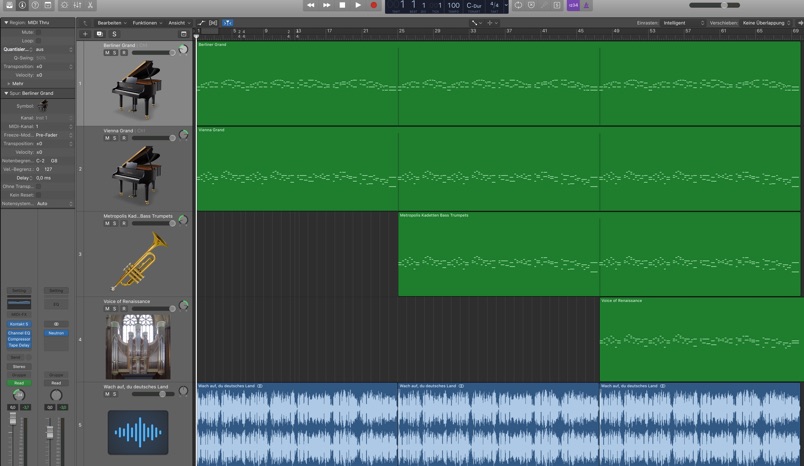This screenshot has height=466, width=804.
Task: Click the trumpet track icon
Action: pyautogui.click(x=138, y=260)
